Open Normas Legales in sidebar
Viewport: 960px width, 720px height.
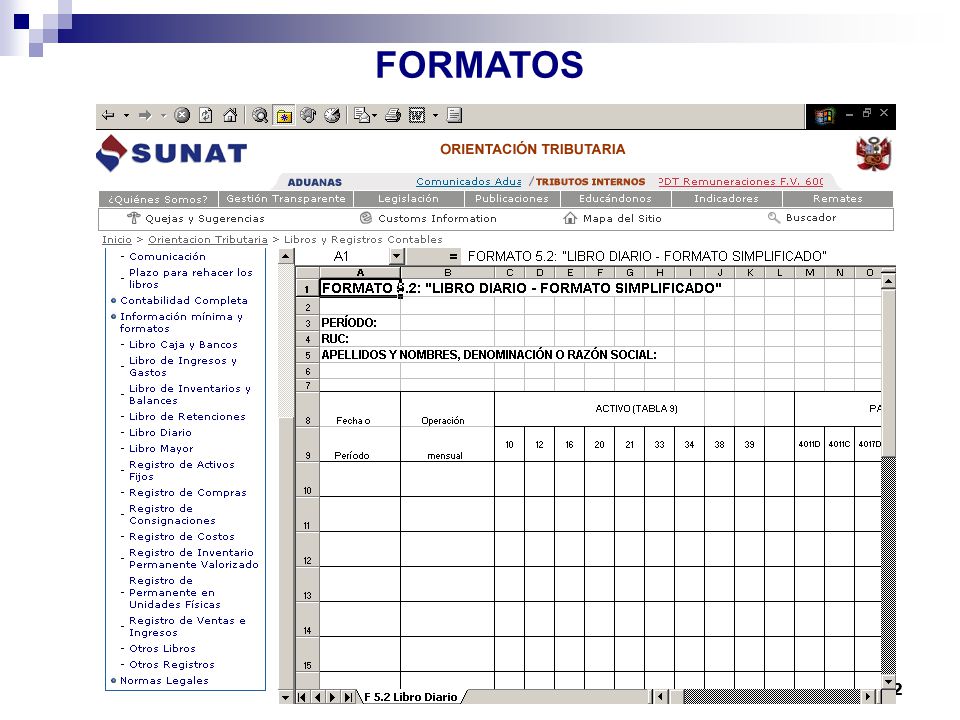(164, 680)
